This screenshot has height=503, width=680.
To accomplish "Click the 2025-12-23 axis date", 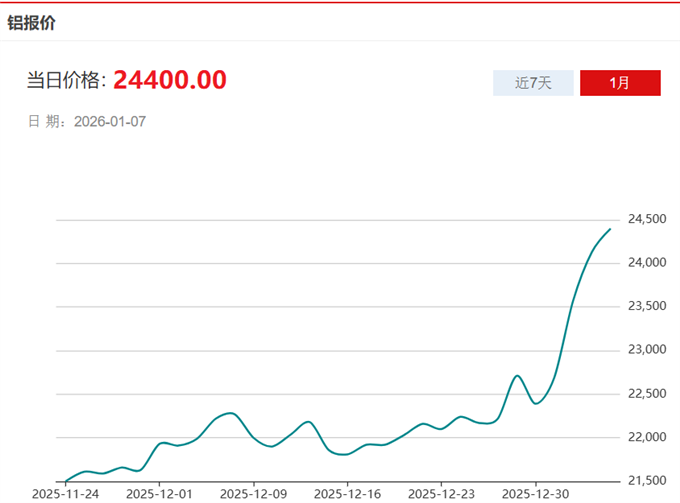I will [441, 494].
